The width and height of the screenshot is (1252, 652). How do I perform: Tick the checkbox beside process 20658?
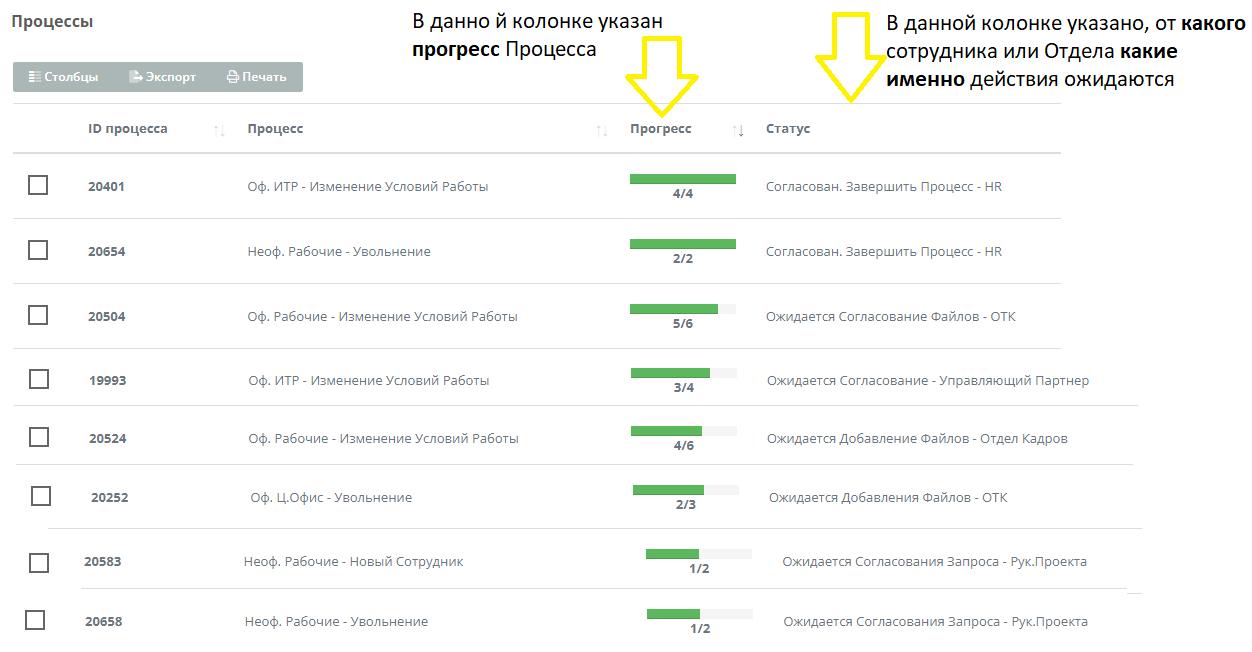point(35,620)
